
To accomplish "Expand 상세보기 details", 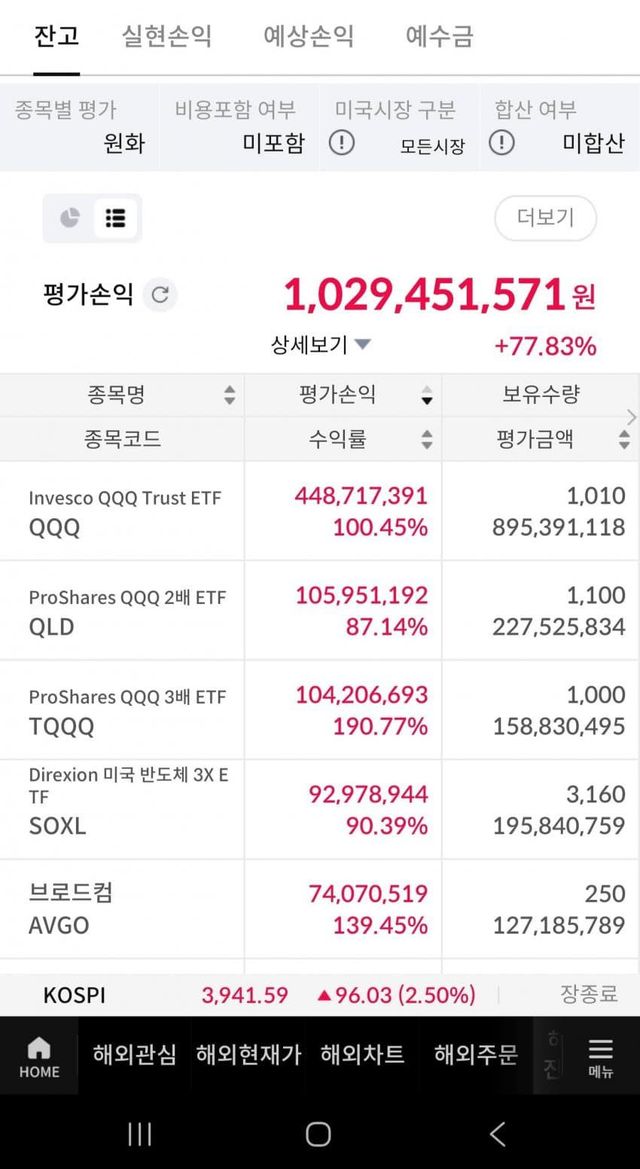I will click(x=320, y=345).
